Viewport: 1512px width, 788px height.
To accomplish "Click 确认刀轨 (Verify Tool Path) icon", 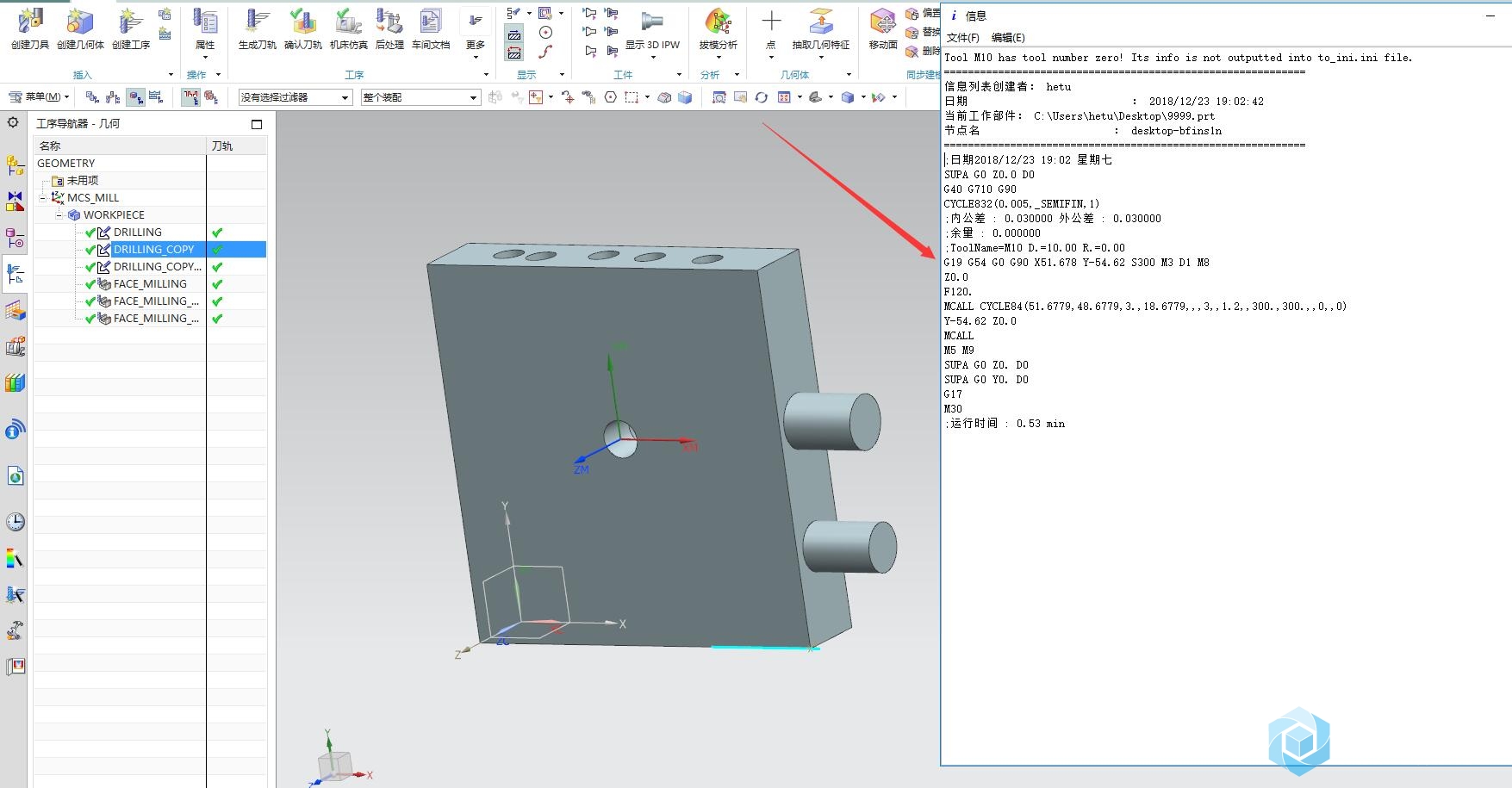I will click(x=302, y=28).
